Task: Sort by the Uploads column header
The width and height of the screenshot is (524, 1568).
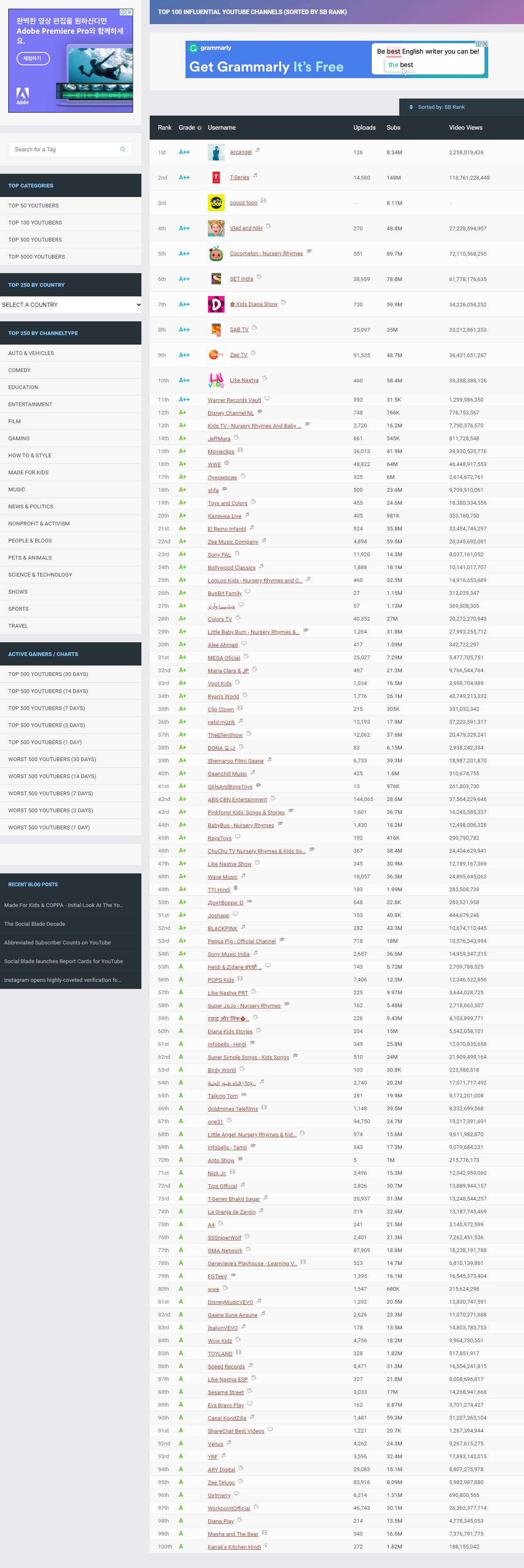Action: click(364, 128)
